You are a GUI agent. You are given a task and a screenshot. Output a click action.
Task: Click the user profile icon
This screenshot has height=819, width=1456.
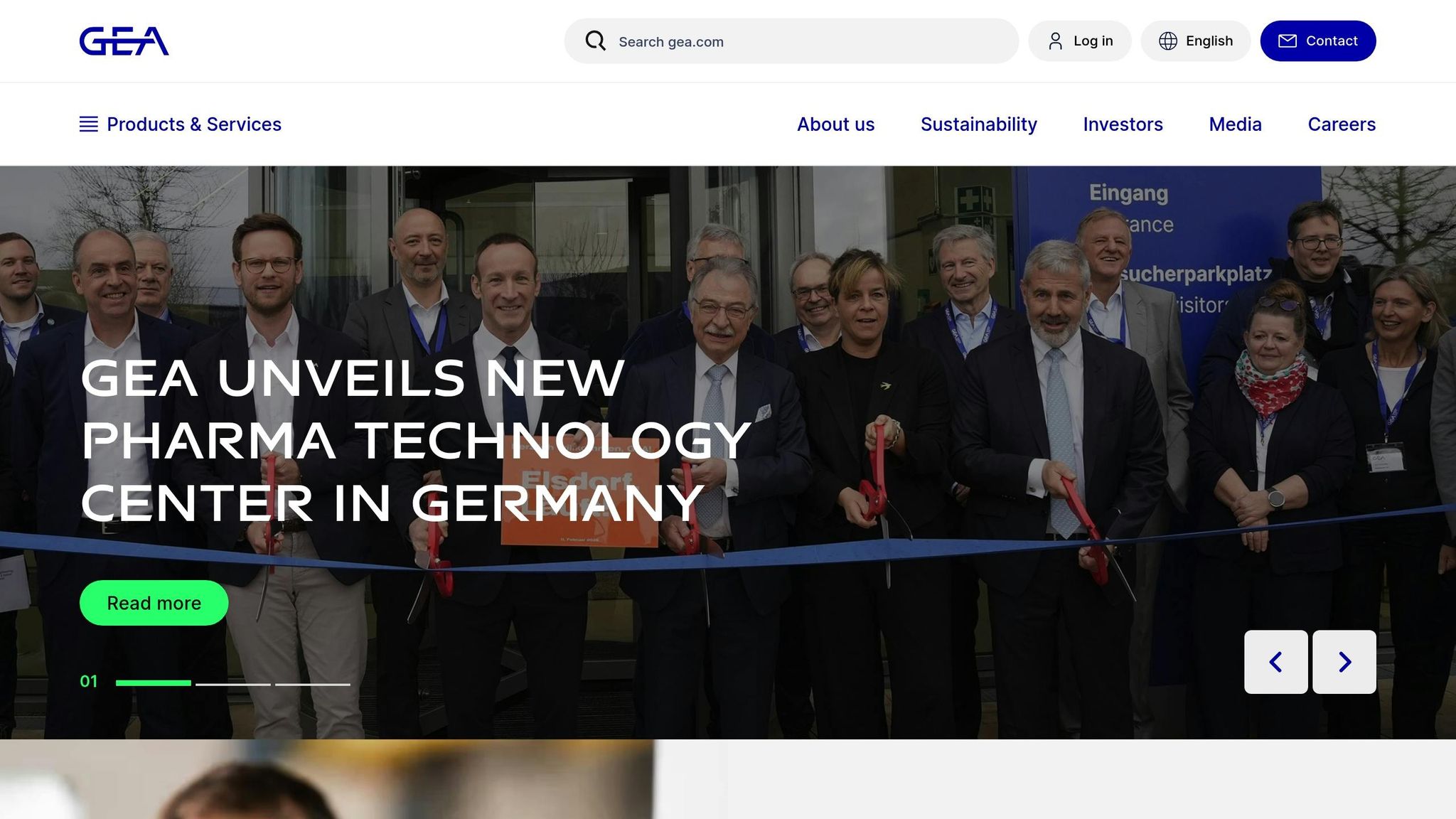click(x=1056, y=41)
